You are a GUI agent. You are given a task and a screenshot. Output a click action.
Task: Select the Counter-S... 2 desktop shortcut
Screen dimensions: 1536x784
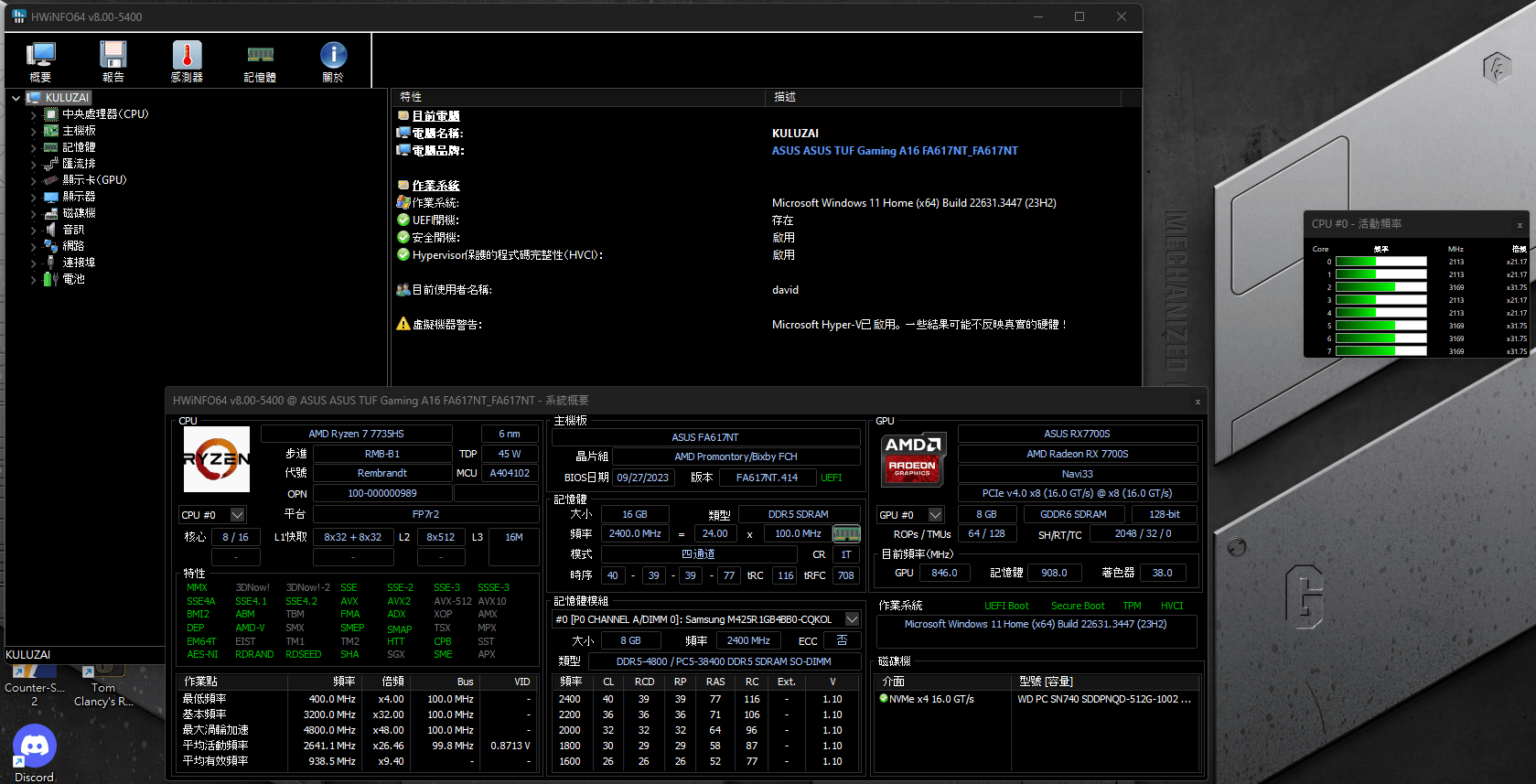click(x=34, y=686)
